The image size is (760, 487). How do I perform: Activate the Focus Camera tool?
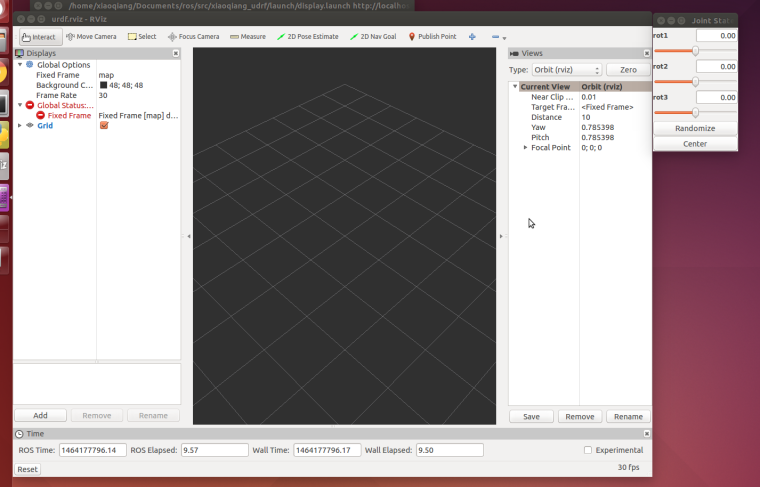click(193, 37)
